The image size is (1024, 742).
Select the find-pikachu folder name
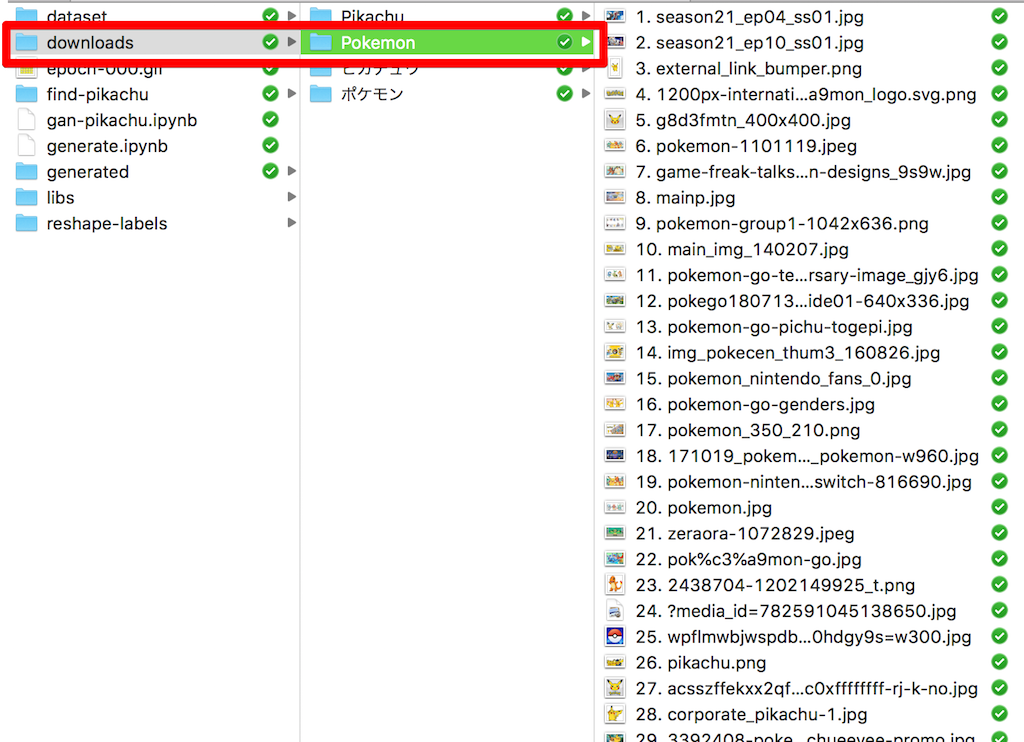pyautogui.click(x=98, y=95)
